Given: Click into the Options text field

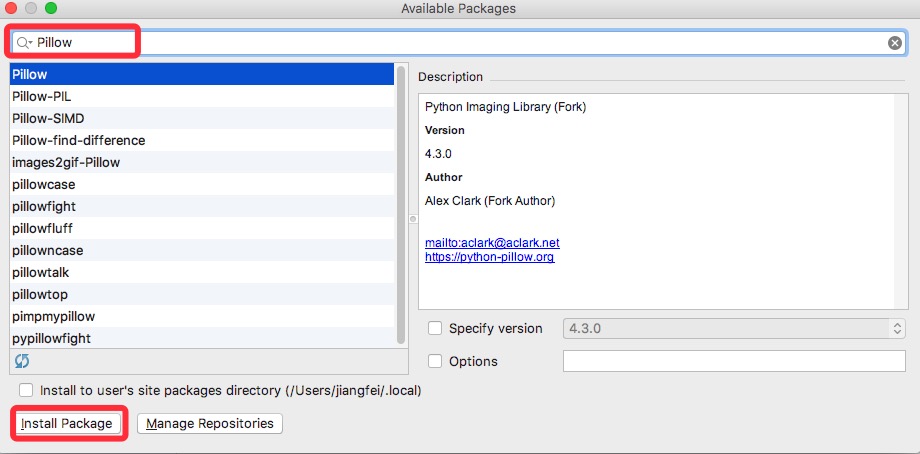Looking at the screenshot, I should tap(734, 361).
